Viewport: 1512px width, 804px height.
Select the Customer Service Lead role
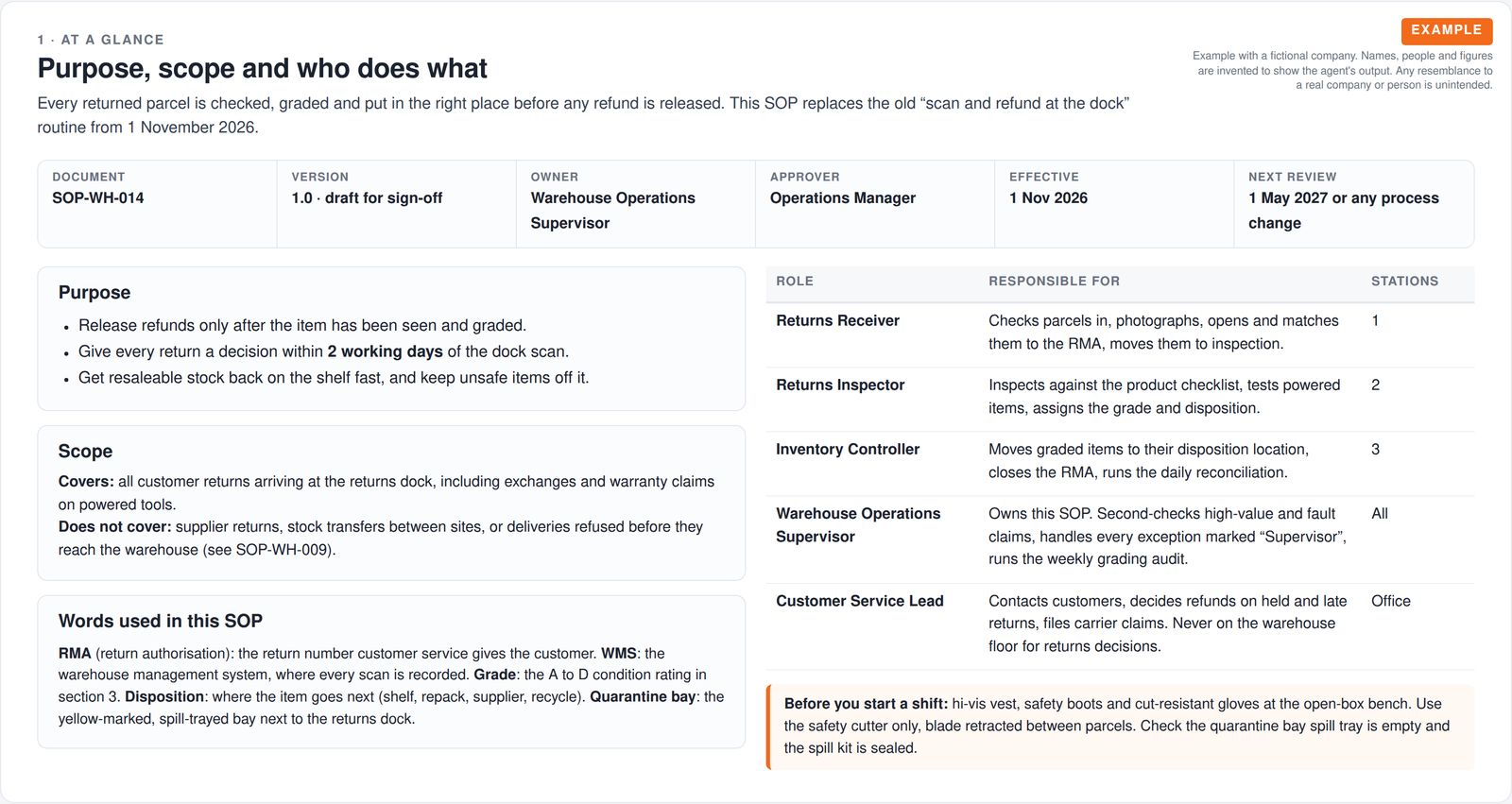859,601
